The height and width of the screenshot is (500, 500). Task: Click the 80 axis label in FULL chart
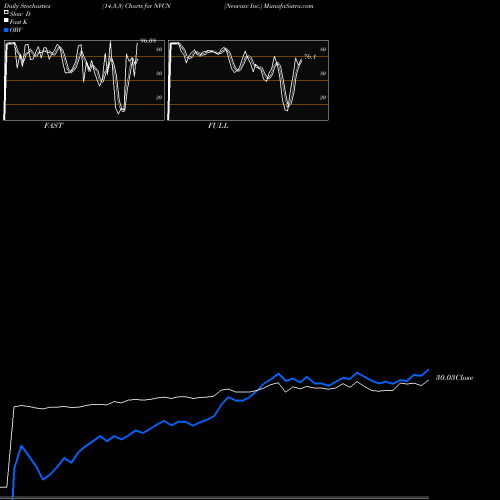(x=323, y=50)
